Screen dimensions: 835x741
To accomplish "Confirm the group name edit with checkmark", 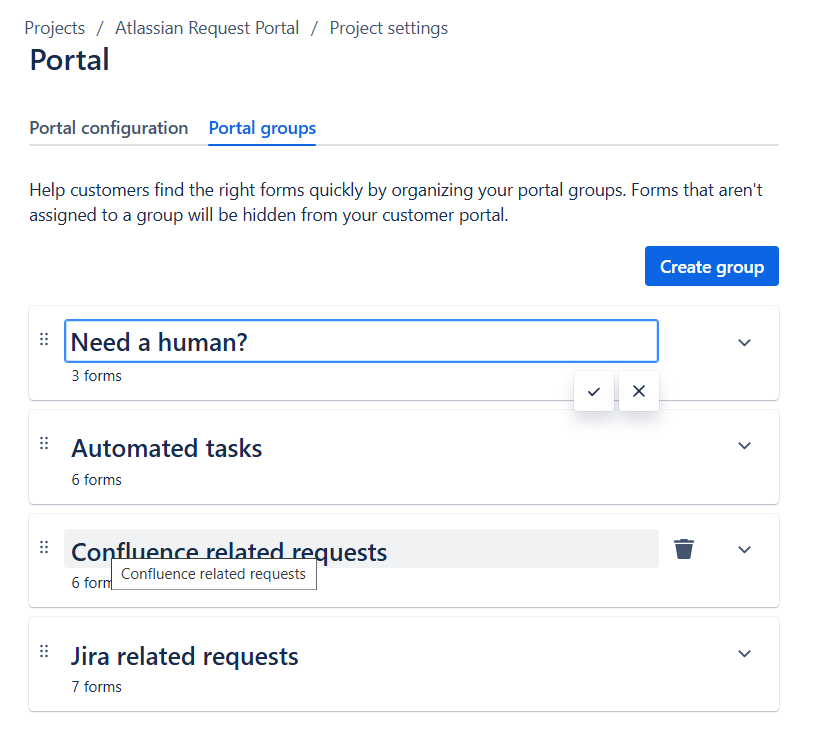I will click(x=594, y=391).
